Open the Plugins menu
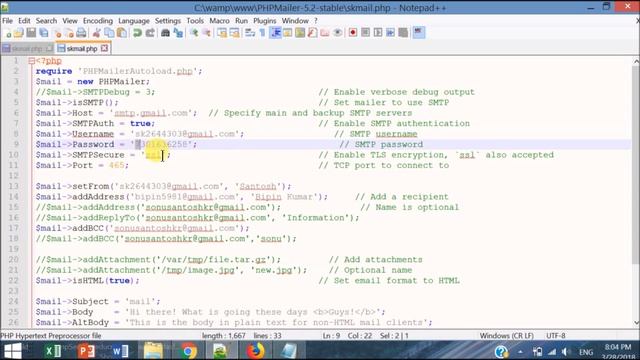The height and width of the screenshot is (360, 640). coord(264,21)
